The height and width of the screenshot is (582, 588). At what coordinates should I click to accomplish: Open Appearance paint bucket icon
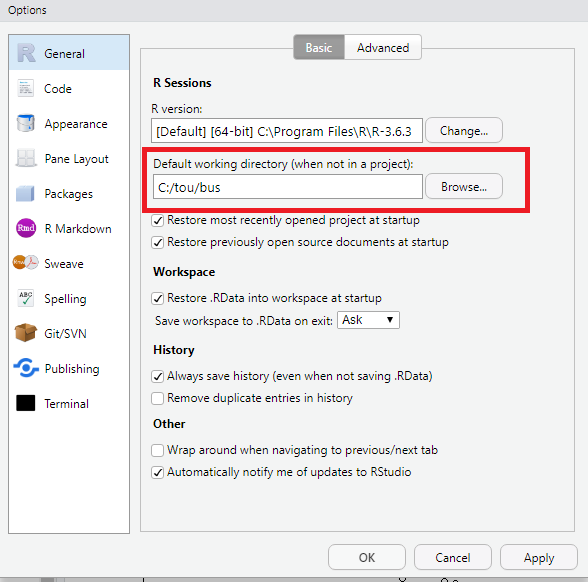[26, 123]
